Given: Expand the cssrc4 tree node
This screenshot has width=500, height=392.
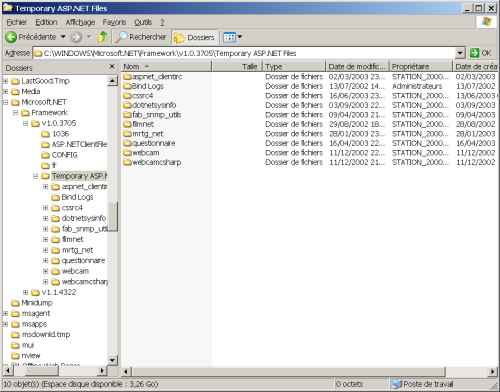Looking at the screenshot, I should (46, 208).
